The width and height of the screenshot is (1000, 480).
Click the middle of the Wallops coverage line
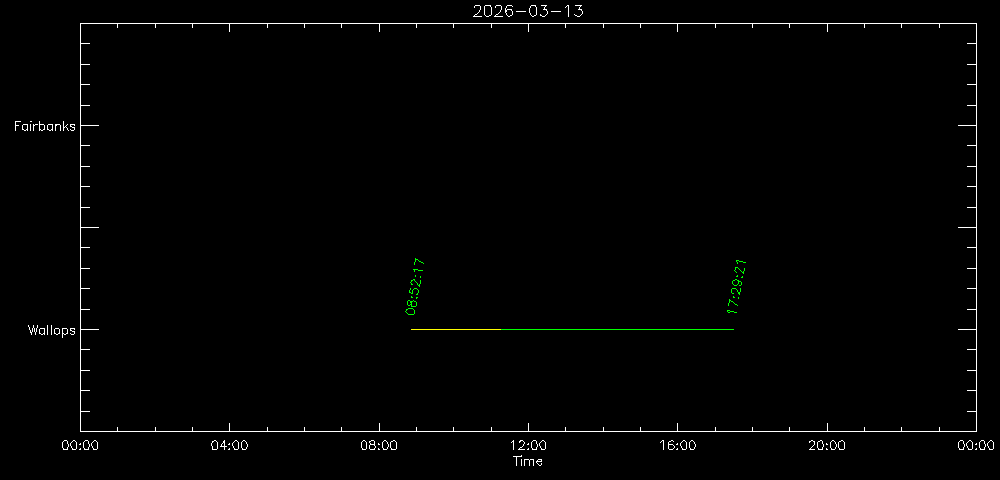(x=572, y=329)
